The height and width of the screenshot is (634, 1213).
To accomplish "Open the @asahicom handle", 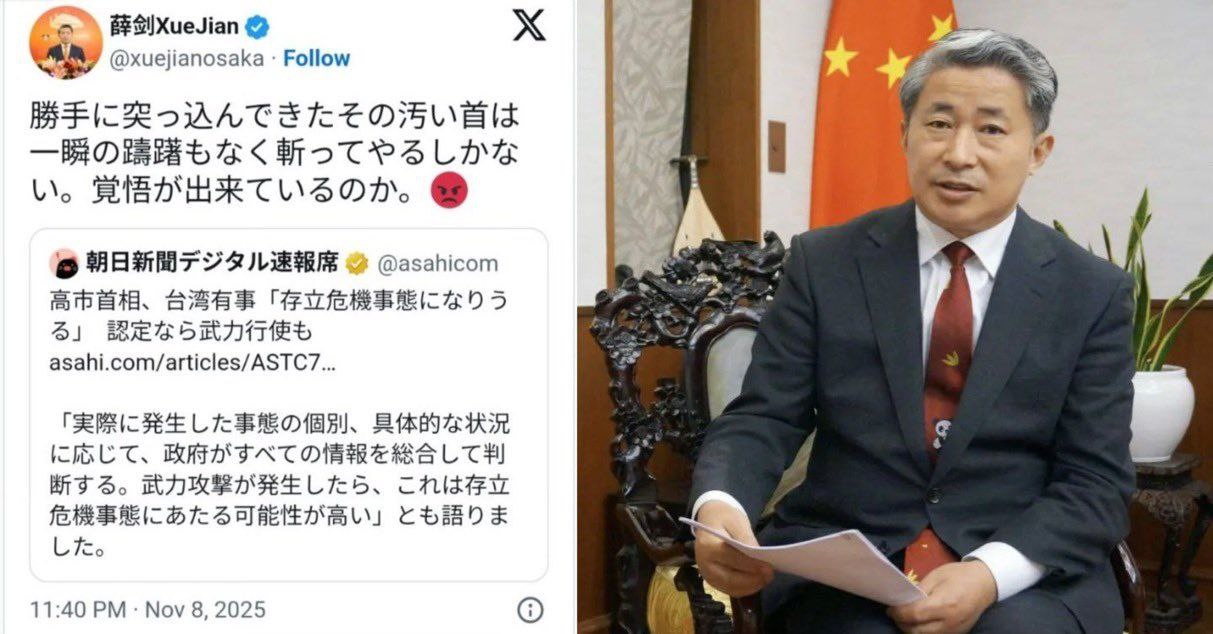I will (x=437, y=264).
